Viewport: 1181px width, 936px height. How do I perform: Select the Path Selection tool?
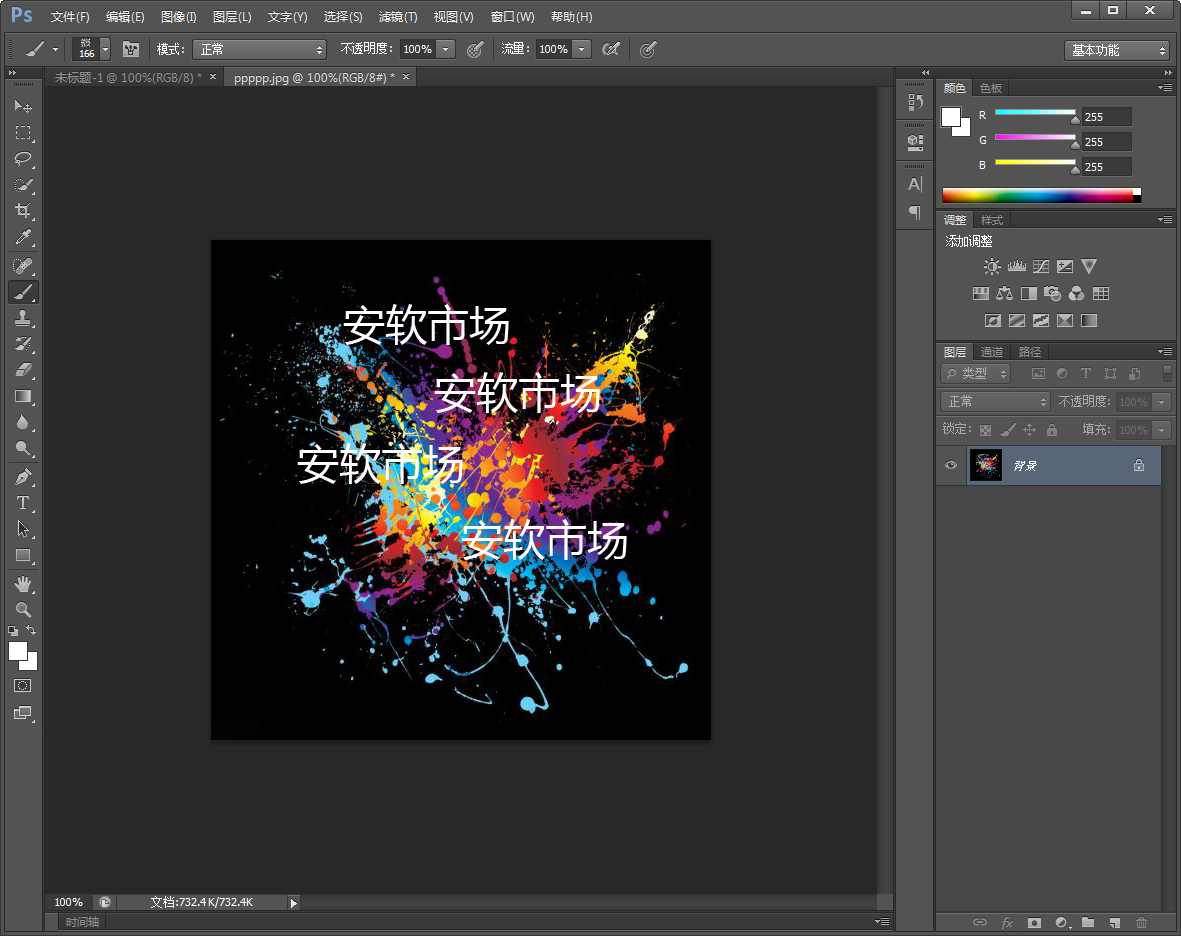coord(23,529)
